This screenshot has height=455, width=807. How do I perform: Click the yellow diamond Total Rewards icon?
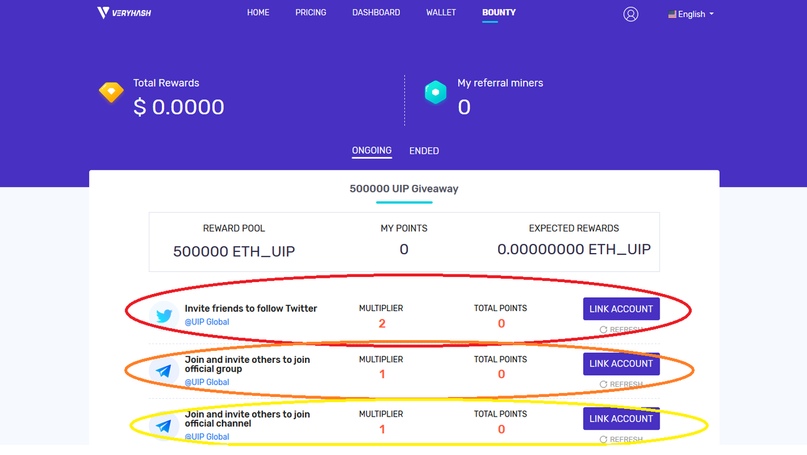tap(111, 93)
